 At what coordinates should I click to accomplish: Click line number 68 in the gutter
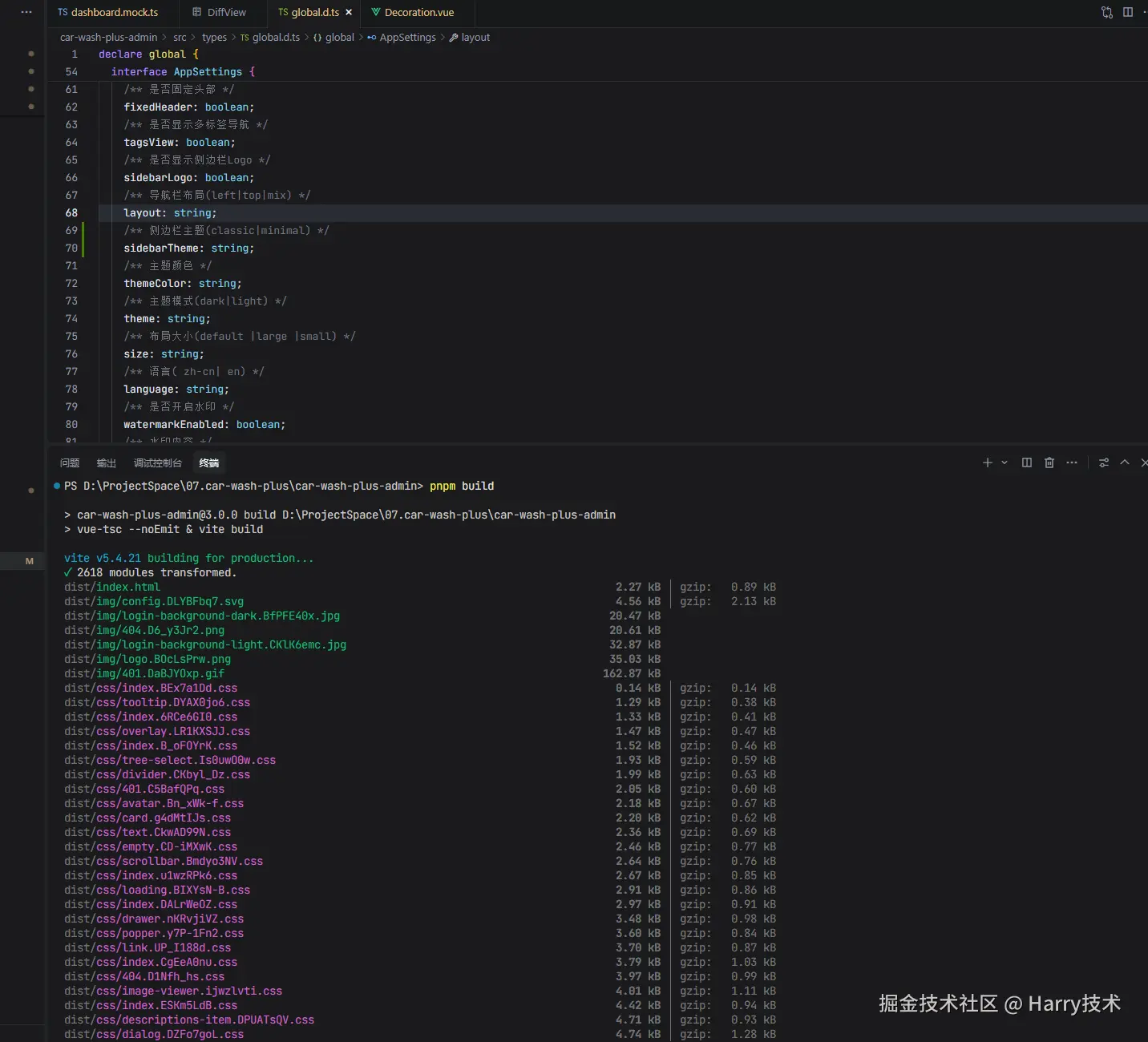(x=71, y=213)
